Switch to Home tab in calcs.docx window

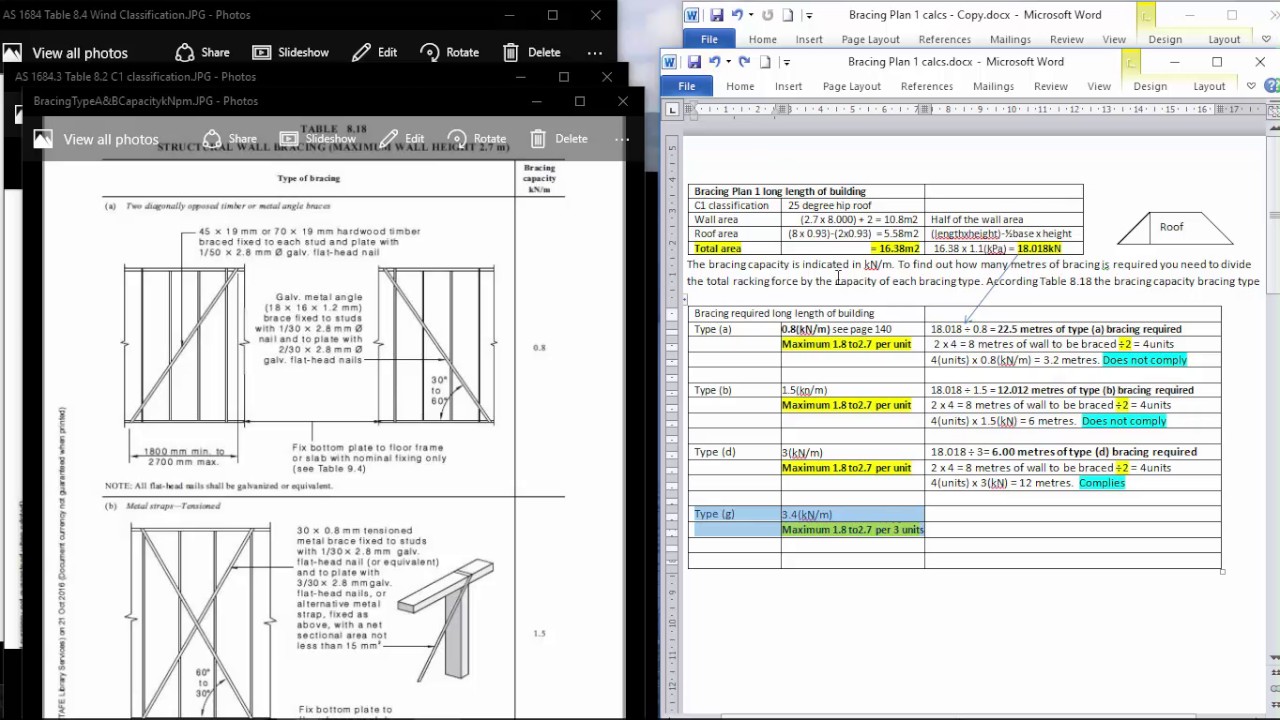pyautogui.click(x=740, y=86)
